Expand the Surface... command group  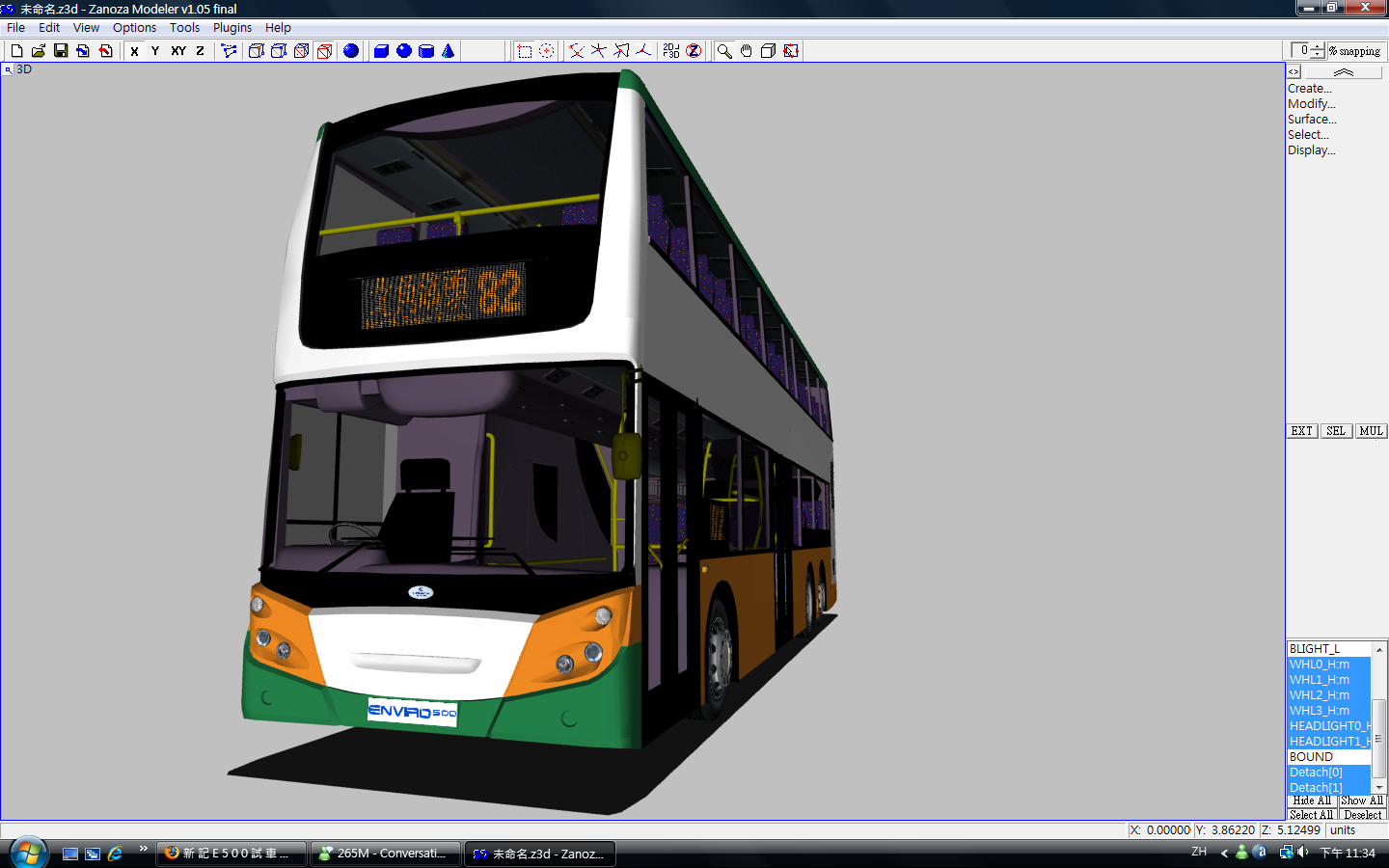(x=1312, y=120)
